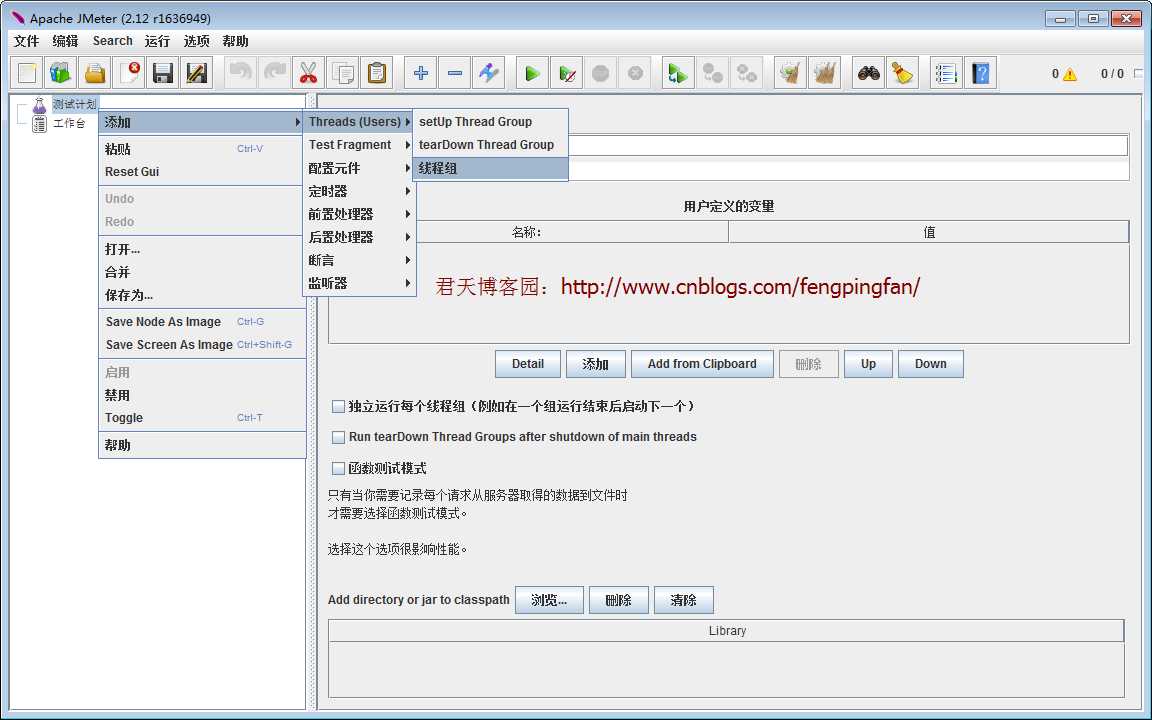This screenshot has height=720, width=1152.
Task: Choose tearDown Thread Group
Action: point(490,145)
